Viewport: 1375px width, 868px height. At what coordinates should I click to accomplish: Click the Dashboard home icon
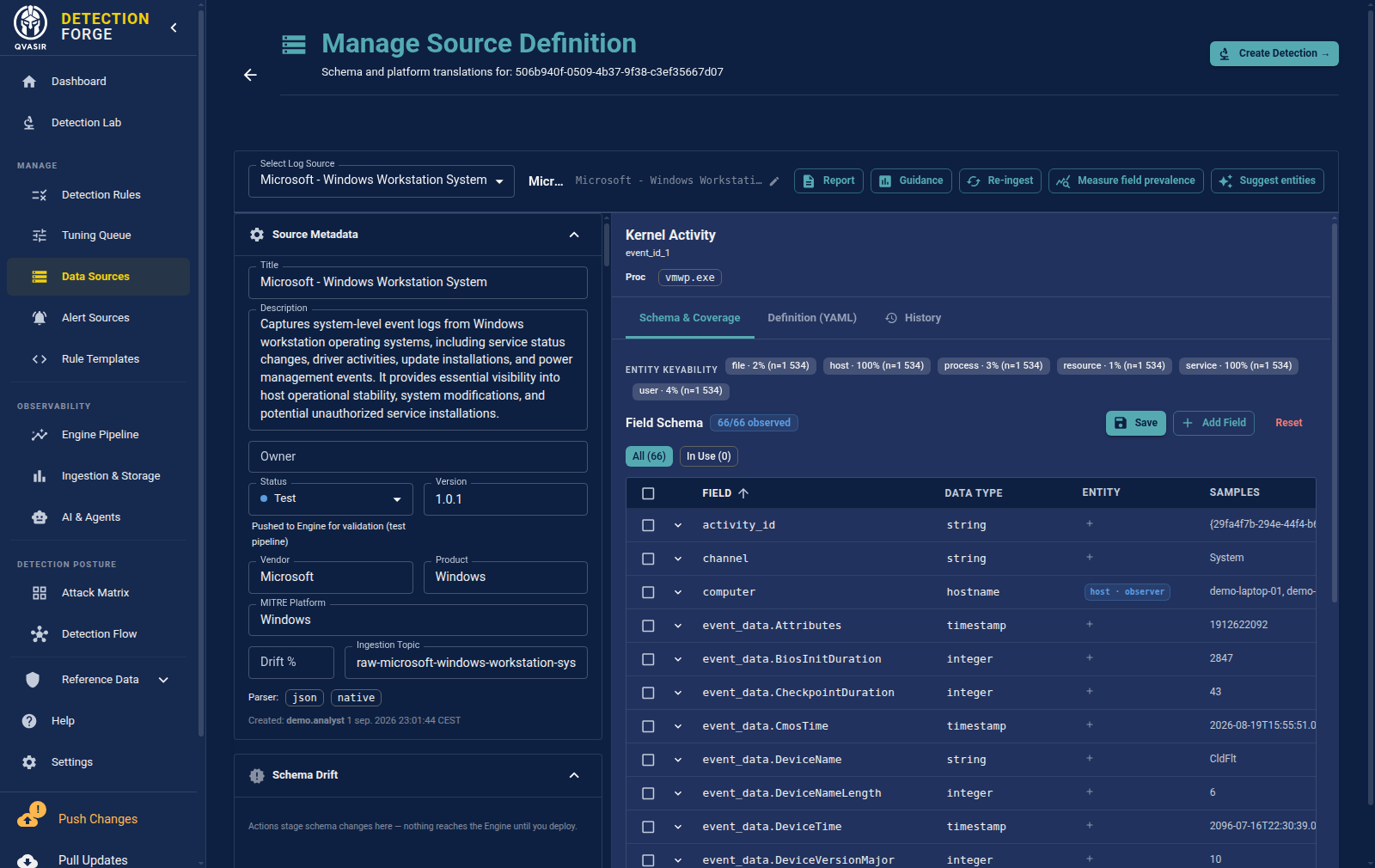click(29, 82)
